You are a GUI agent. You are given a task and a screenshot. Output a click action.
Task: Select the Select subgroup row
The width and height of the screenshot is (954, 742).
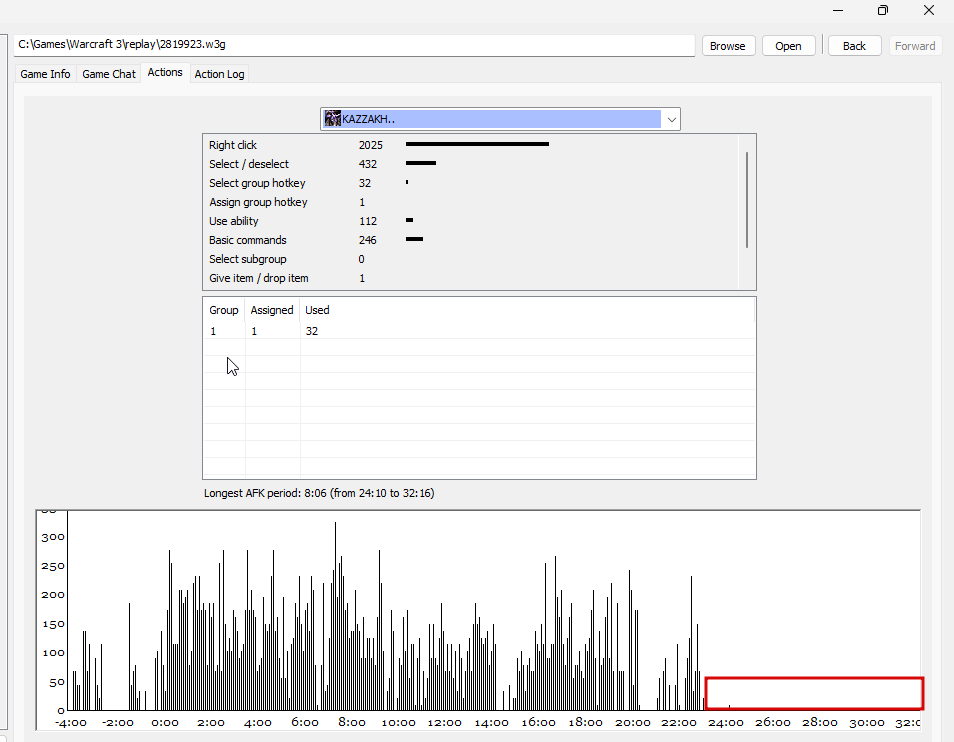coord(470,259)
